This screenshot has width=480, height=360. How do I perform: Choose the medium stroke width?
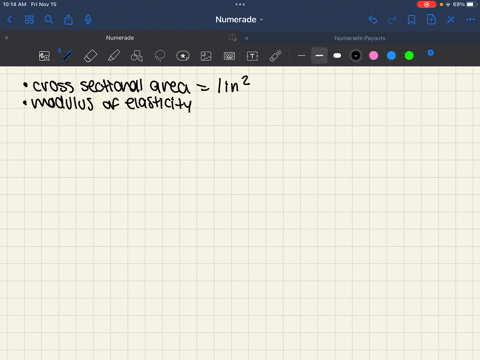pos(319,56)
